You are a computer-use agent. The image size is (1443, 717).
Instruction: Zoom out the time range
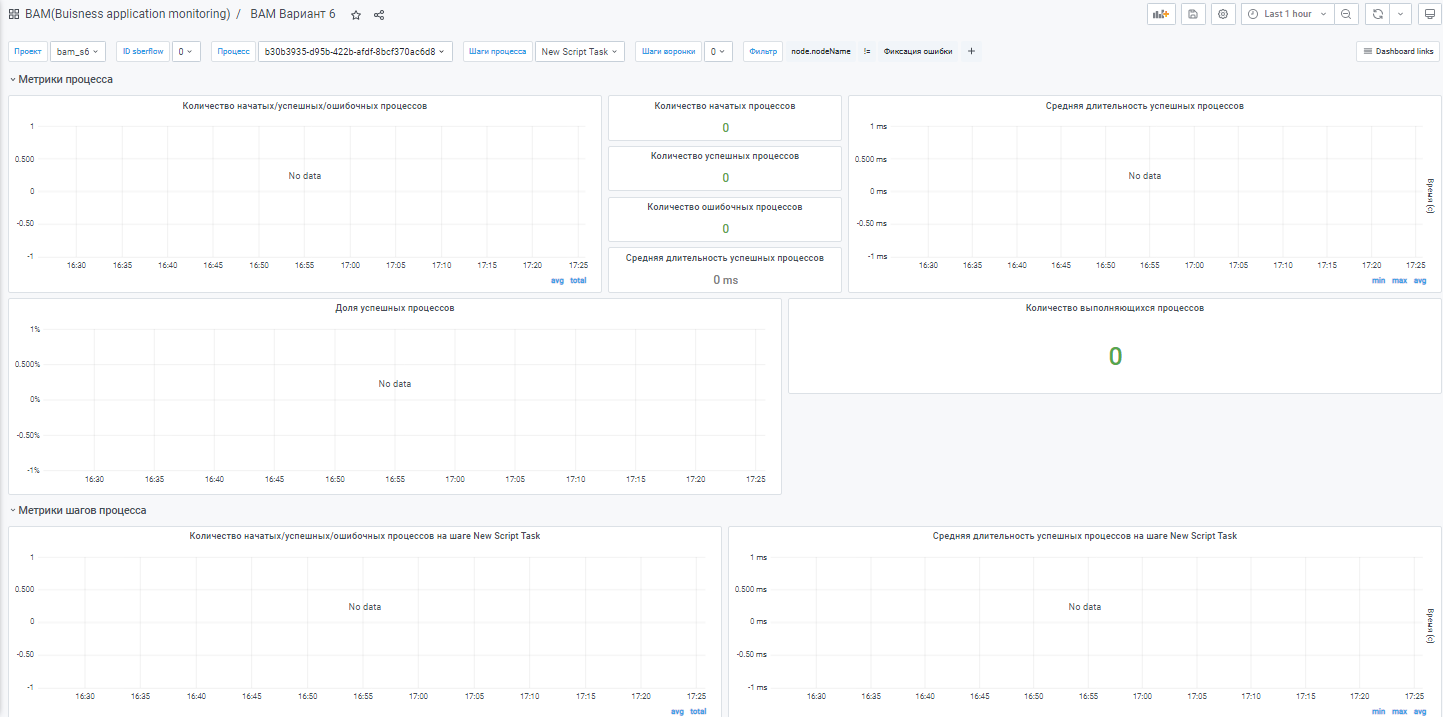[1346, 14]
